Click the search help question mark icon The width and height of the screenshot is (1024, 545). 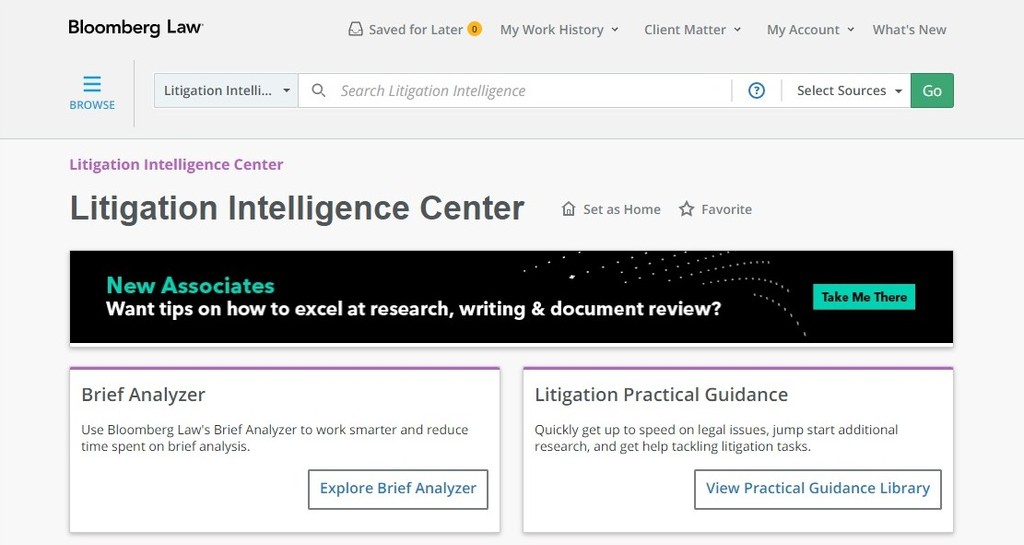tap(757, 91)
